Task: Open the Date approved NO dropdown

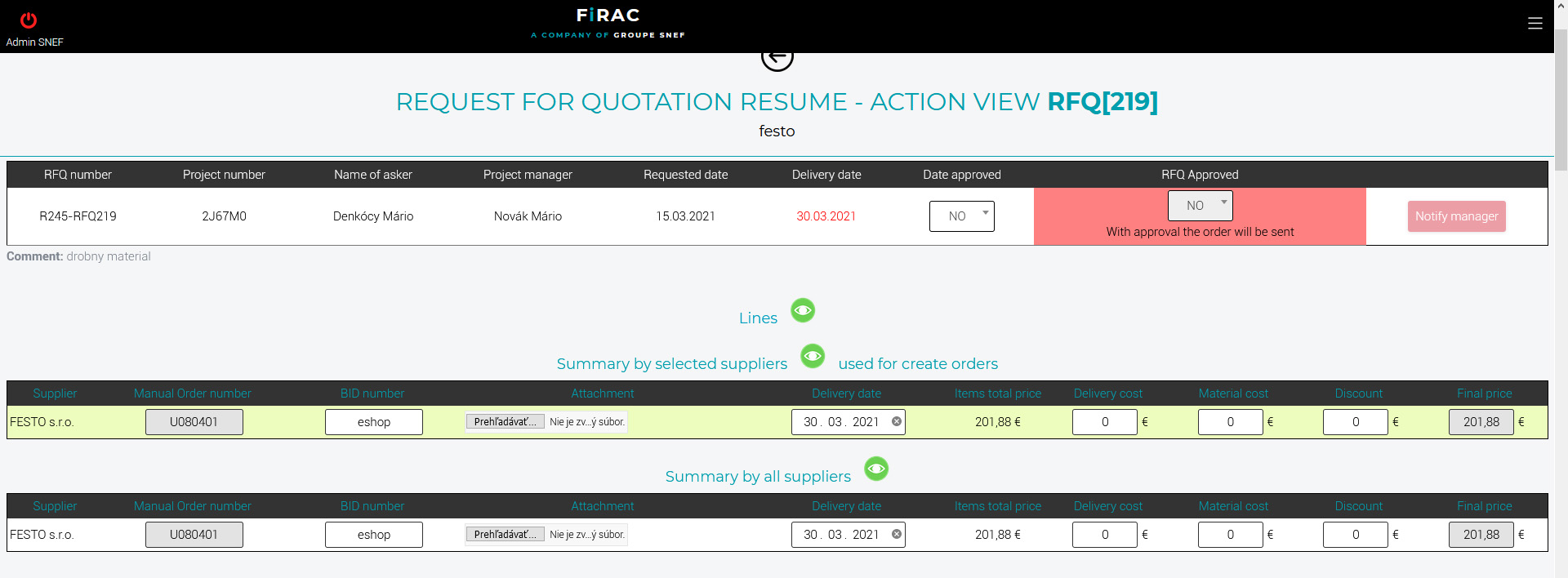Action: tap(961, 216)
